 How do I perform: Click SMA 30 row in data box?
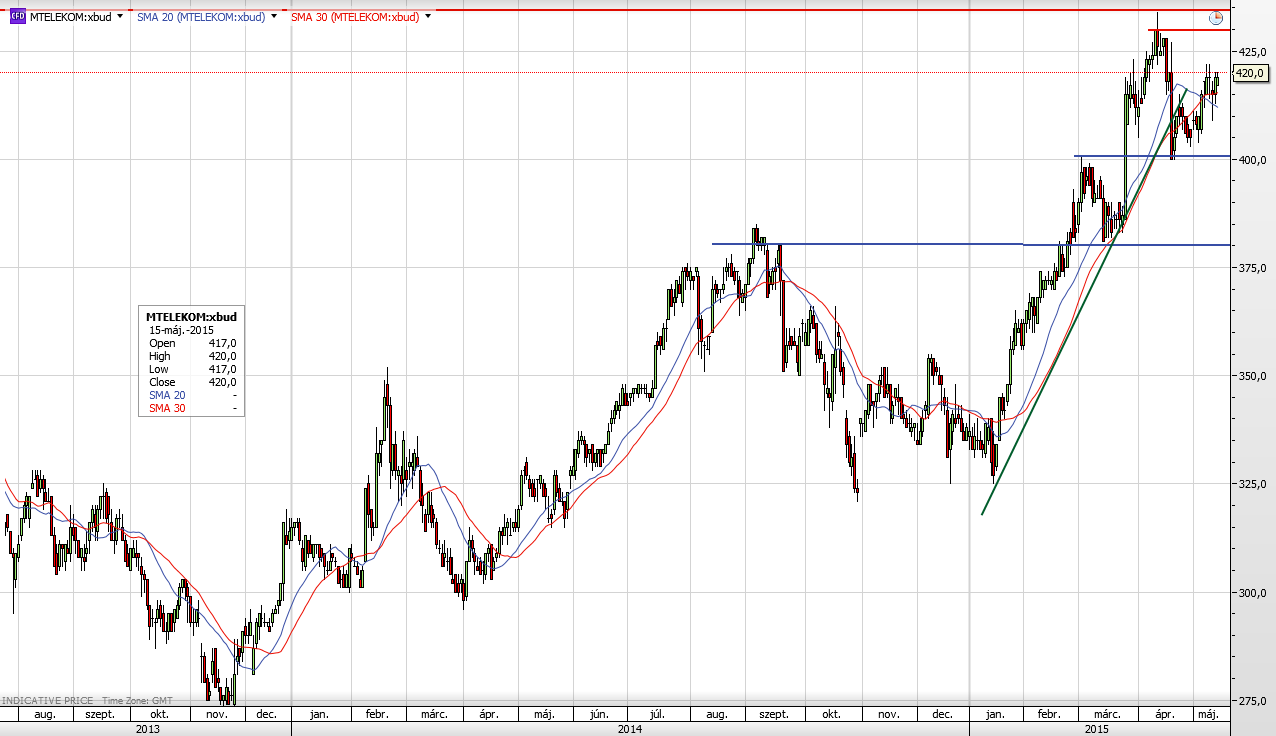pos(192,408)
